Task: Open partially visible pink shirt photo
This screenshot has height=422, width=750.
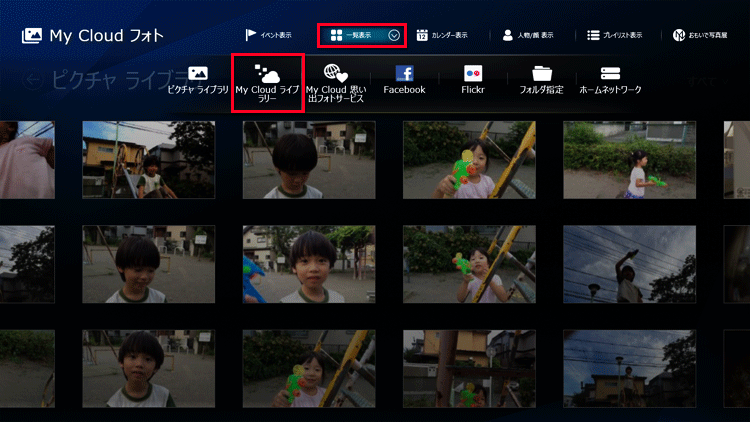Action: point(27,160)
